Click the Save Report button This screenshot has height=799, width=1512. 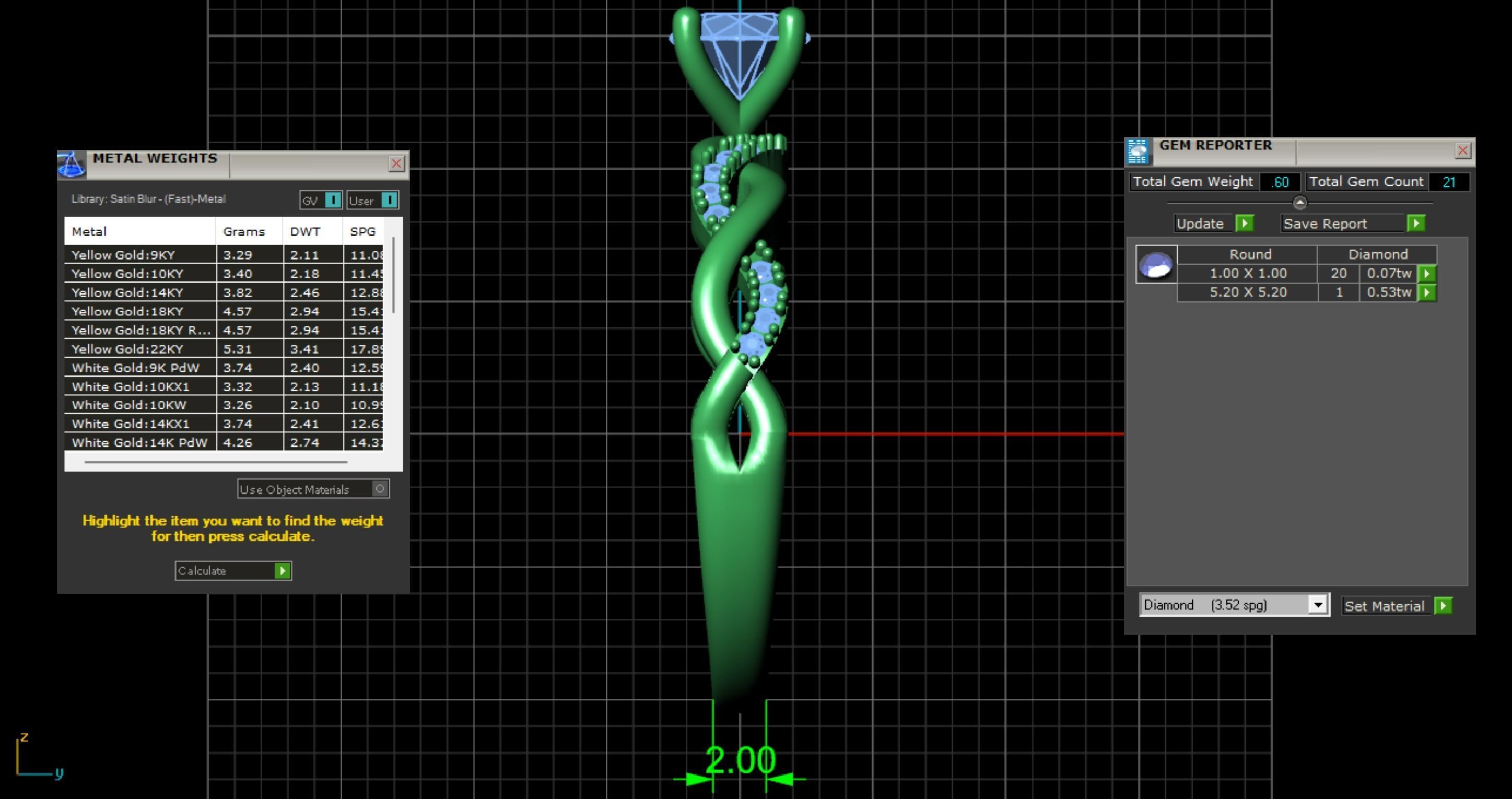(1352, 224)
